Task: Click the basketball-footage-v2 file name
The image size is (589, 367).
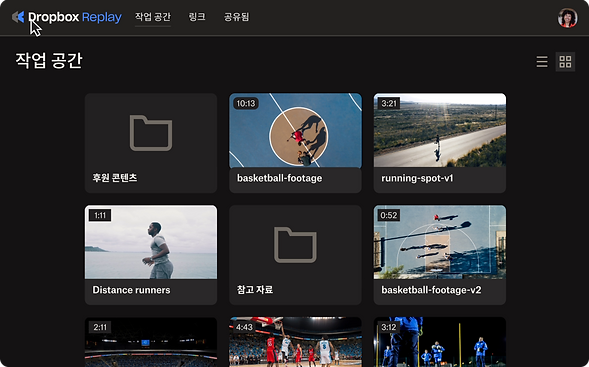Action: coord(431,290)
